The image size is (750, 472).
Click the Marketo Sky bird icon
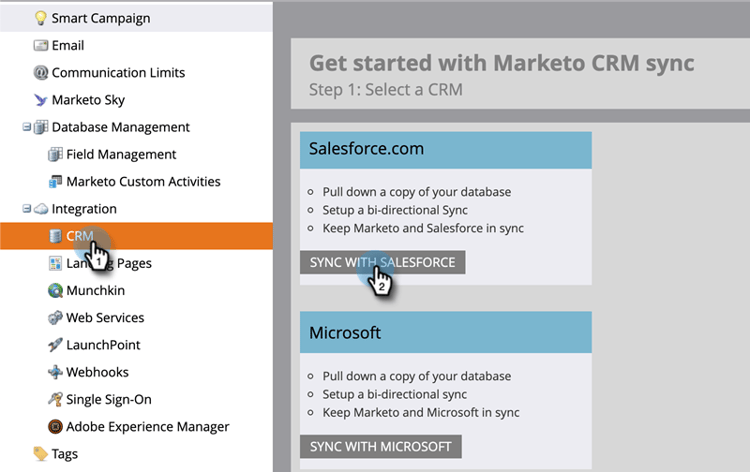(41, 100)
